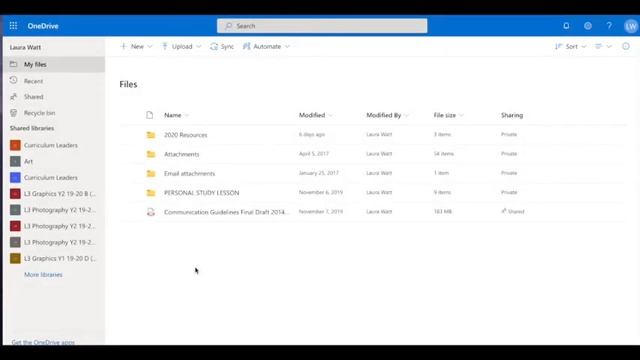The image size is (640, 360).
Task: Open the Attachments folder
Action: click(x=182, y=154)
